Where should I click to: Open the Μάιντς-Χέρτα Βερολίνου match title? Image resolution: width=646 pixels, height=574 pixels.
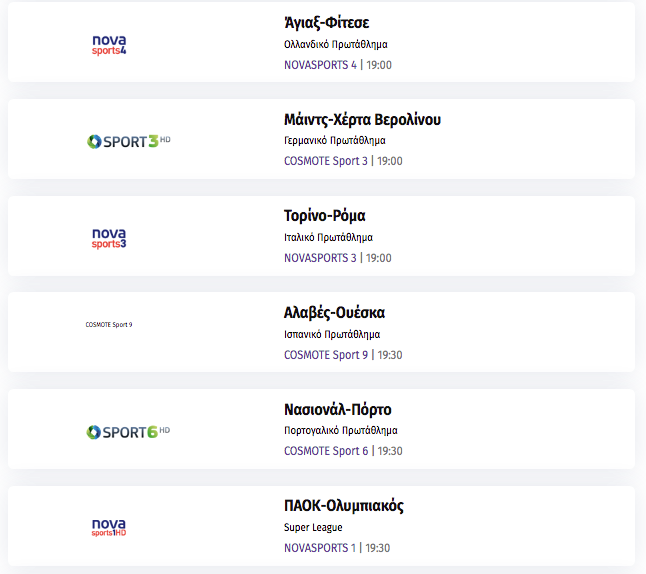tap(362, 119)
